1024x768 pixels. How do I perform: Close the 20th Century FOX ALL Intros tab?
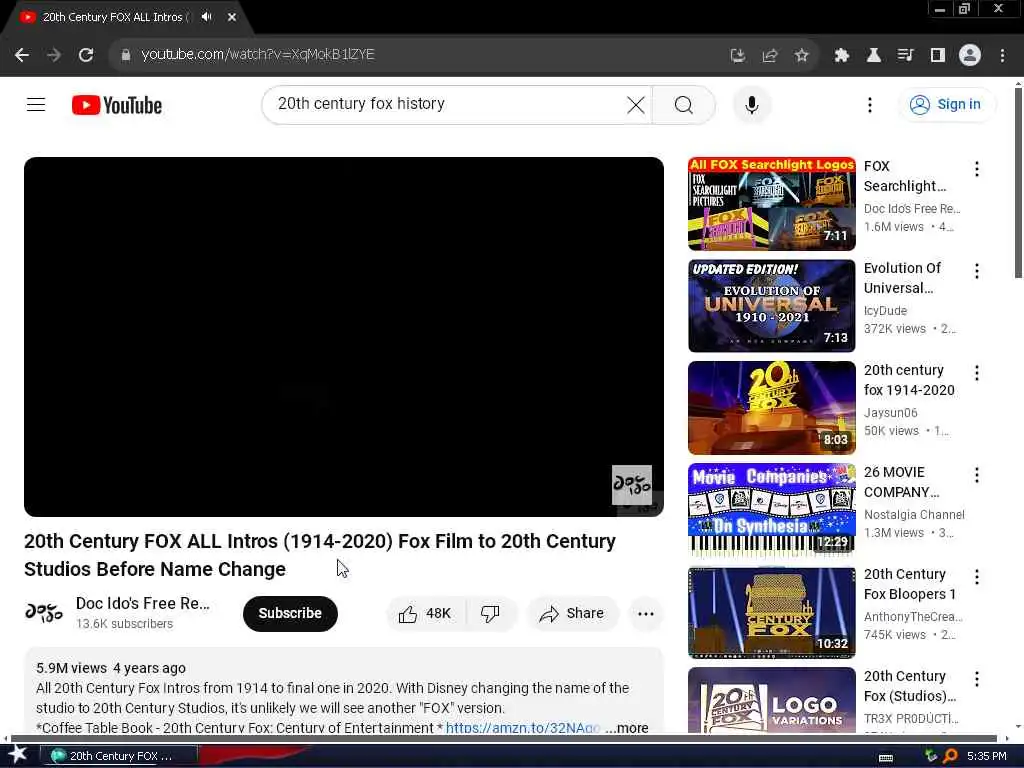pyautogui.click(x=232, y=17)
